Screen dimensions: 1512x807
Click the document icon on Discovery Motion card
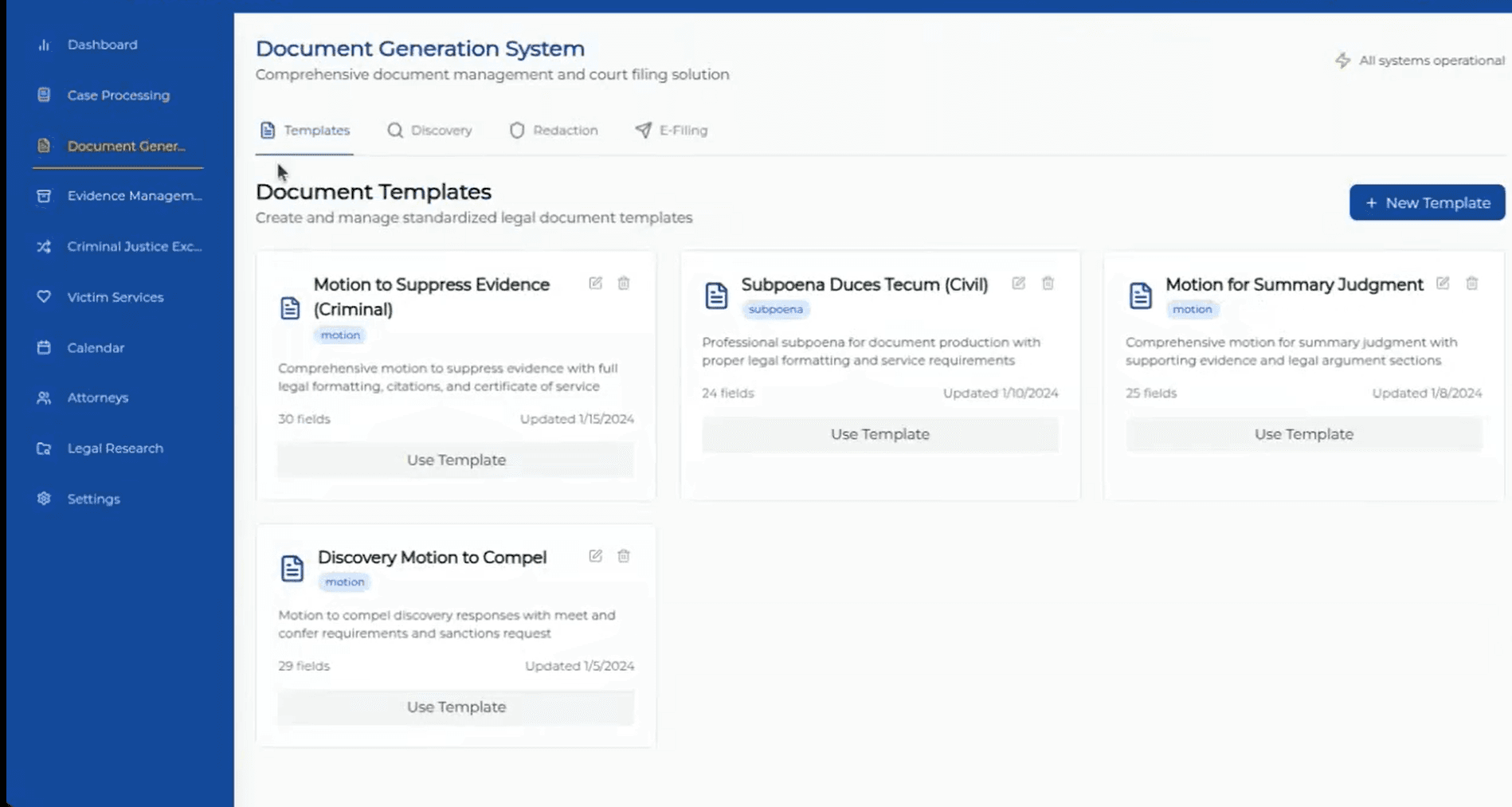coord(292,568)
